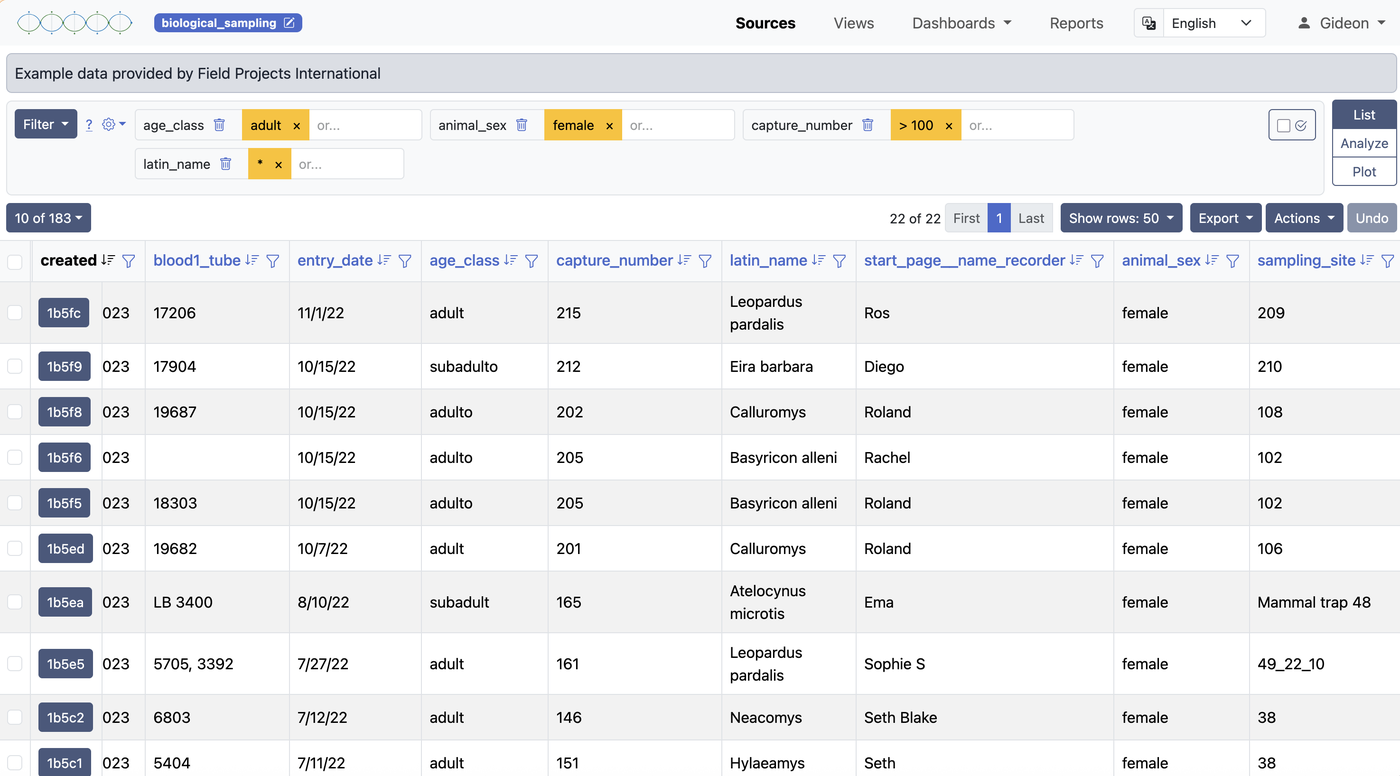
Task: Click the filter settings gear icon
Action: [x=108, y=124]
